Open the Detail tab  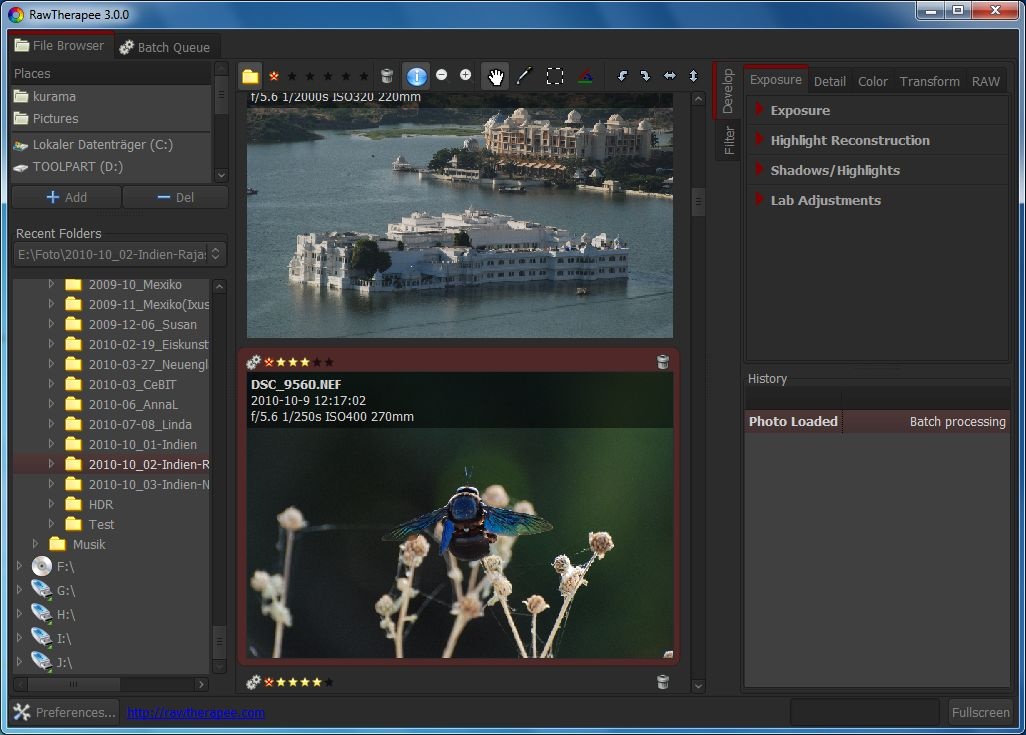pos(829,81)
